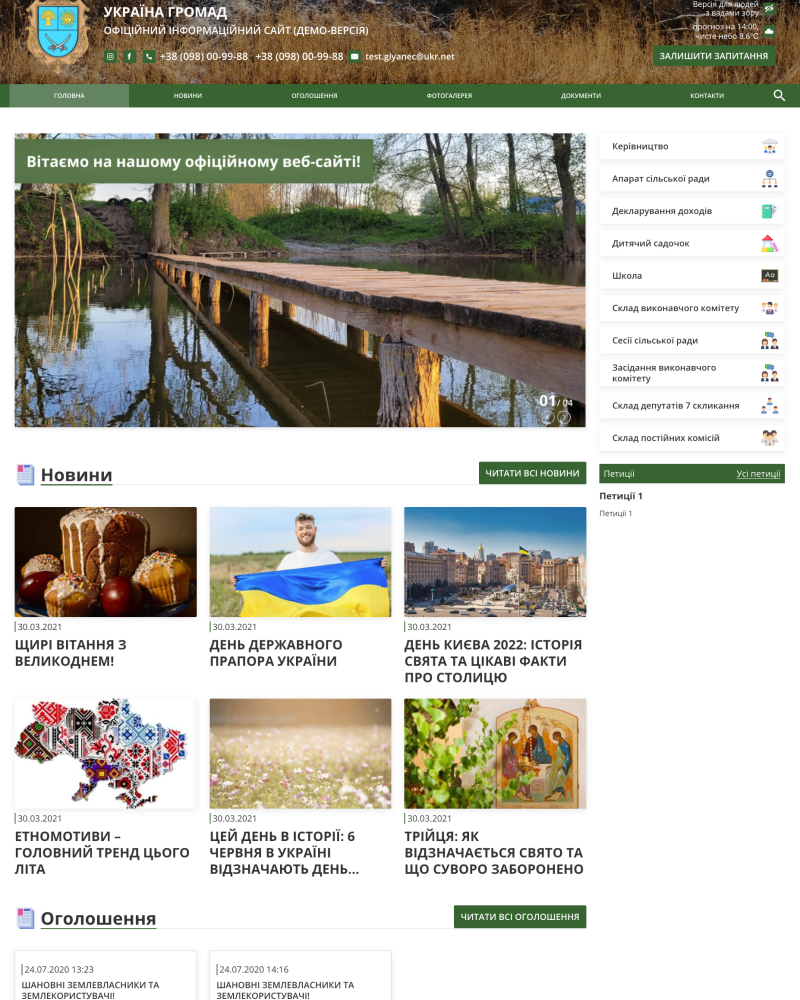Open the Новини menu item
Image resolution: width=800 pixels, height=1000 pixels.
point(188,96)
